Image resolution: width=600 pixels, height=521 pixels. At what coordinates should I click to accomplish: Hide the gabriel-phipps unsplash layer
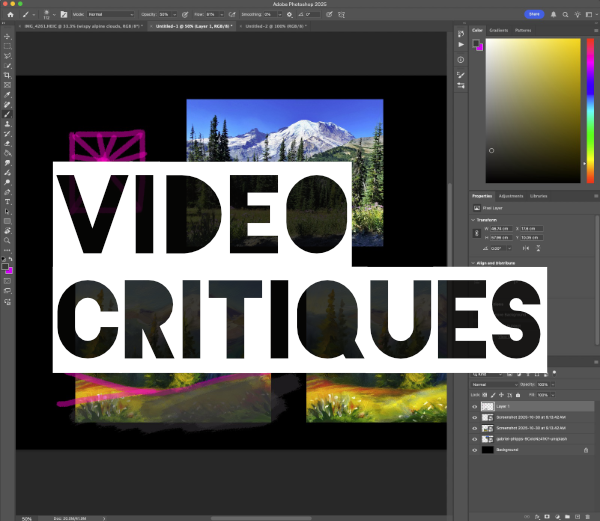tap(475, 439)
